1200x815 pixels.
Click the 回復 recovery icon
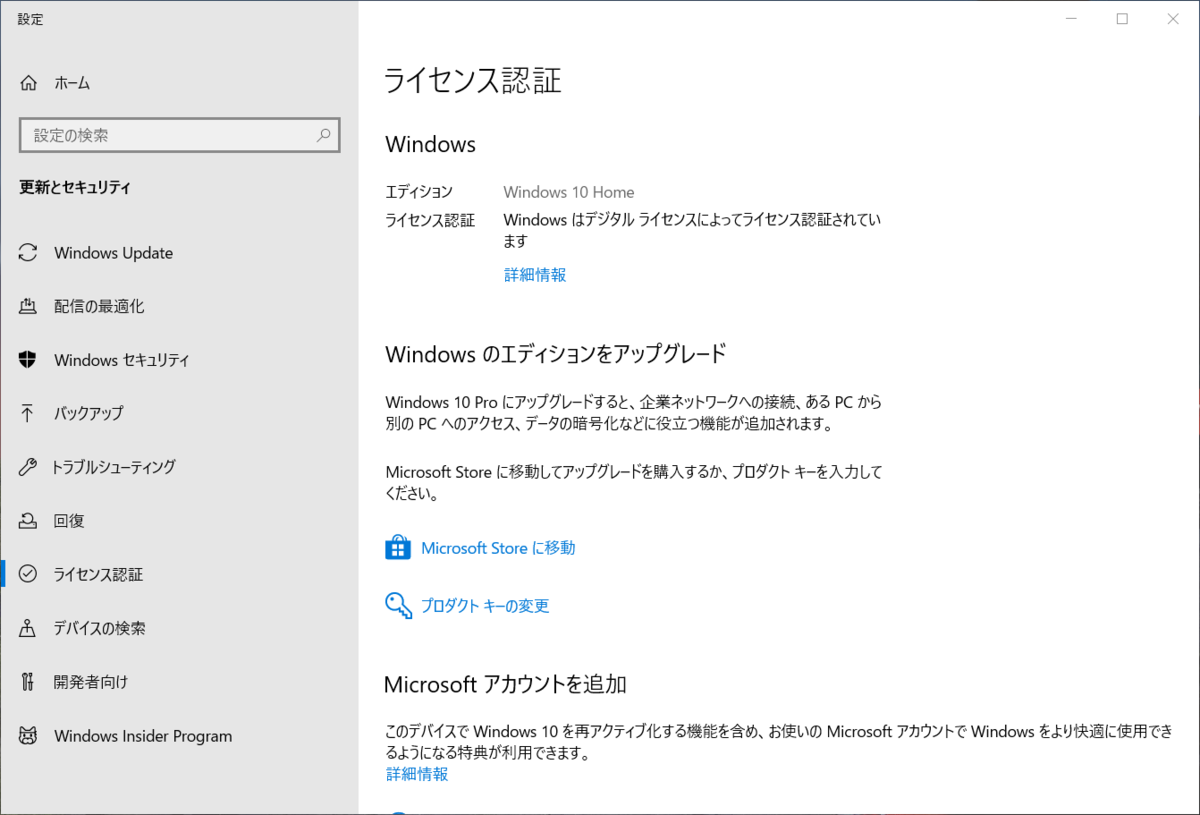coord(29,521)
